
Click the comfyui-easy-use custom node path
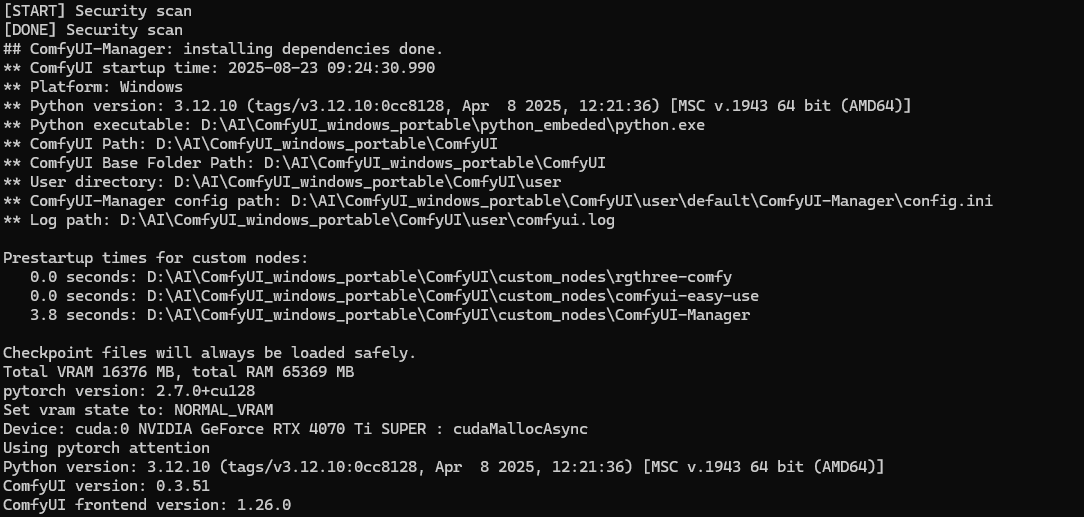click(453, 297)
